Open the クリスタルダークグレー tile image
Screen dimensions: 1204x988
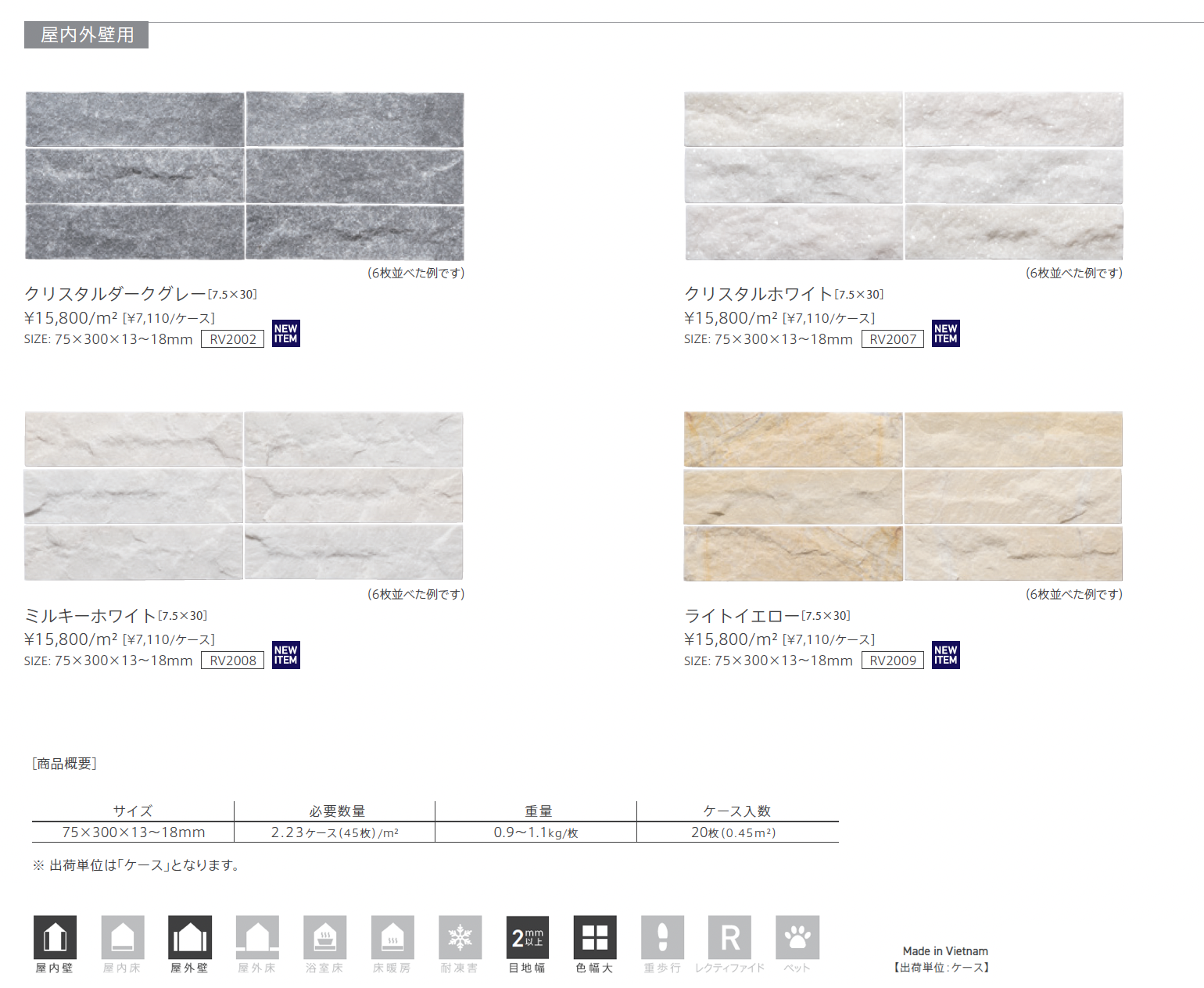click(245, 176)
